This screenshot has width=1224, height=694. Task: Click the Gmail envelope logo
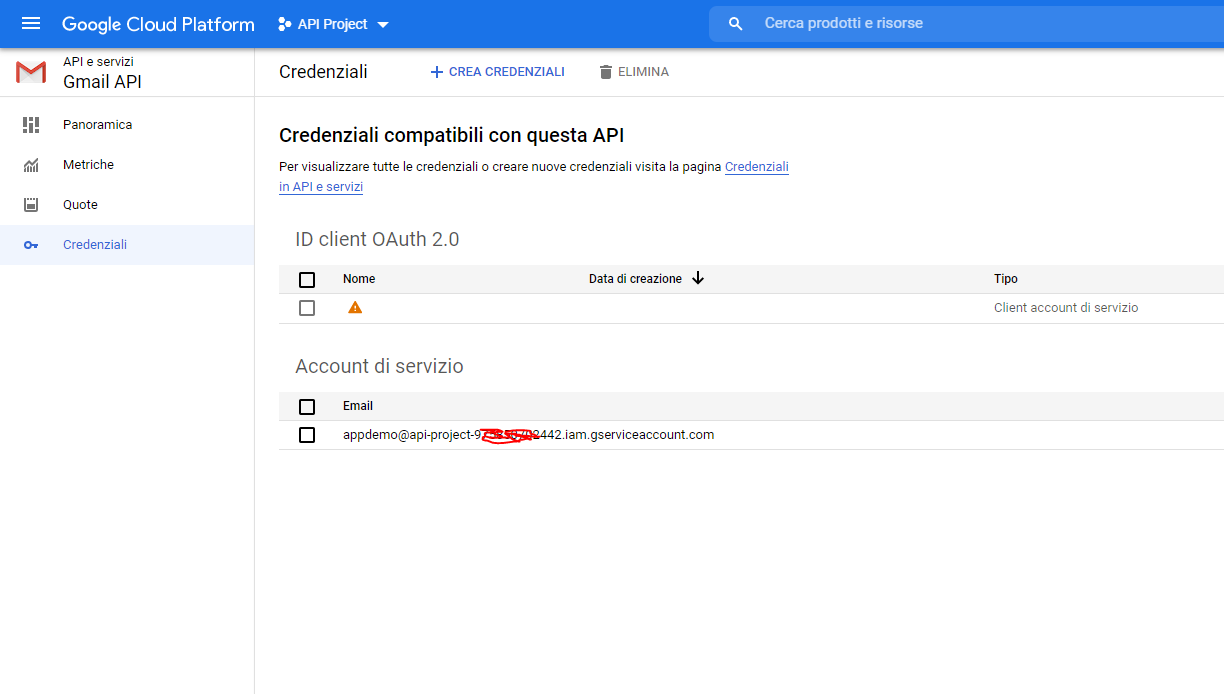click(x=31, y=72)
